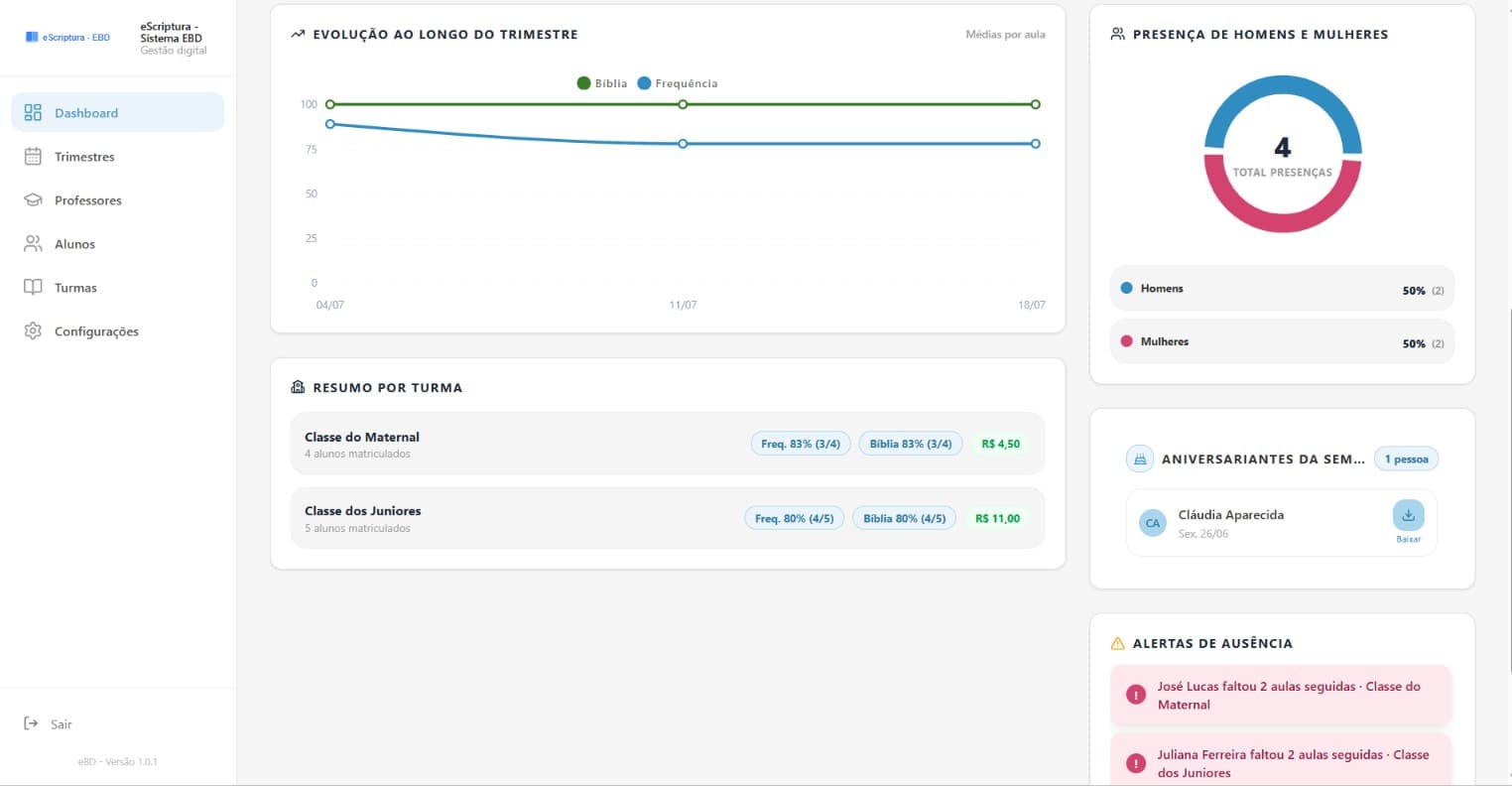Screen dimensions: 1512x786
Task: Open the Professores section
Action: tap(117, 199)
